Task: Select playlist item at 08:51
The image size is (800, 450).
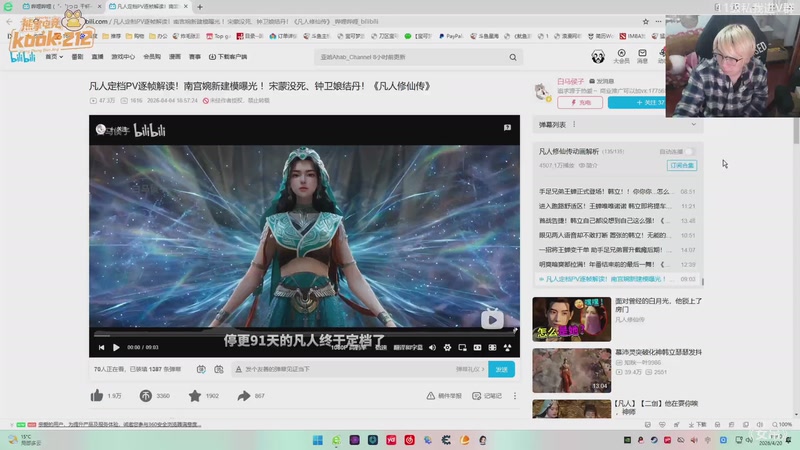Action: pos(617,192)
